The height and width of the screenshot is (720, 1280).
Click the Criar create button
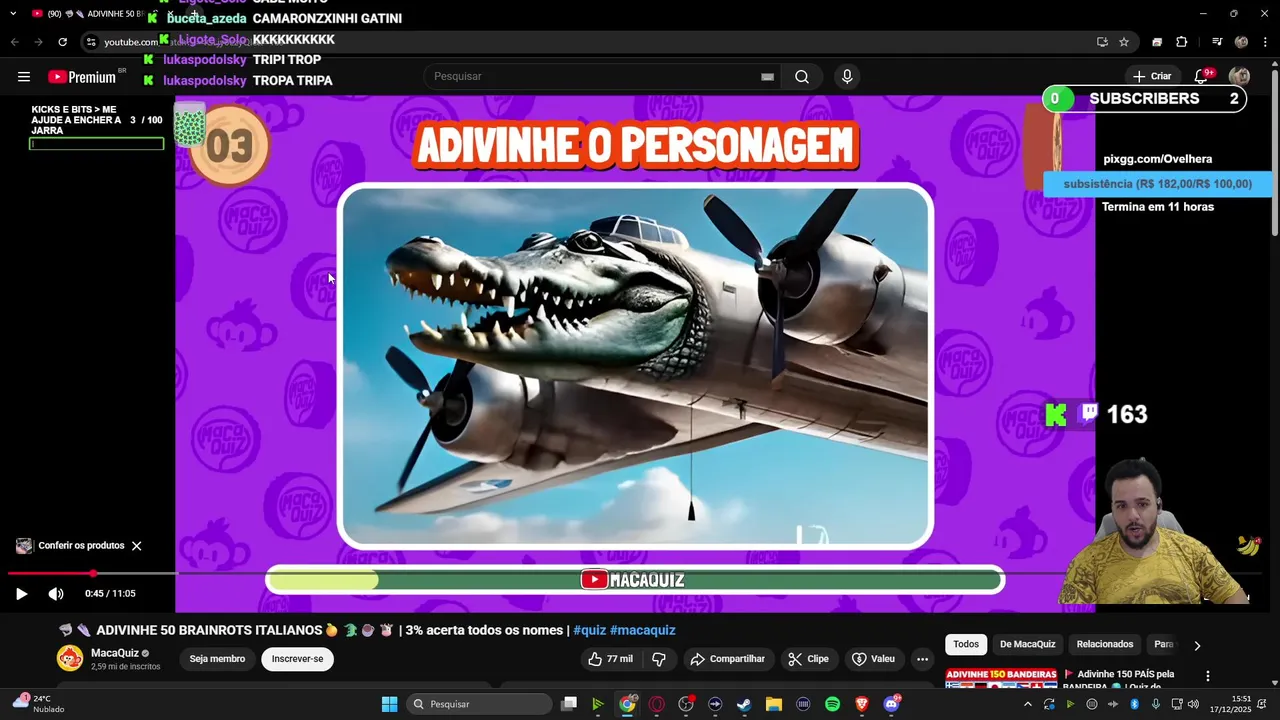(1151, 76)
